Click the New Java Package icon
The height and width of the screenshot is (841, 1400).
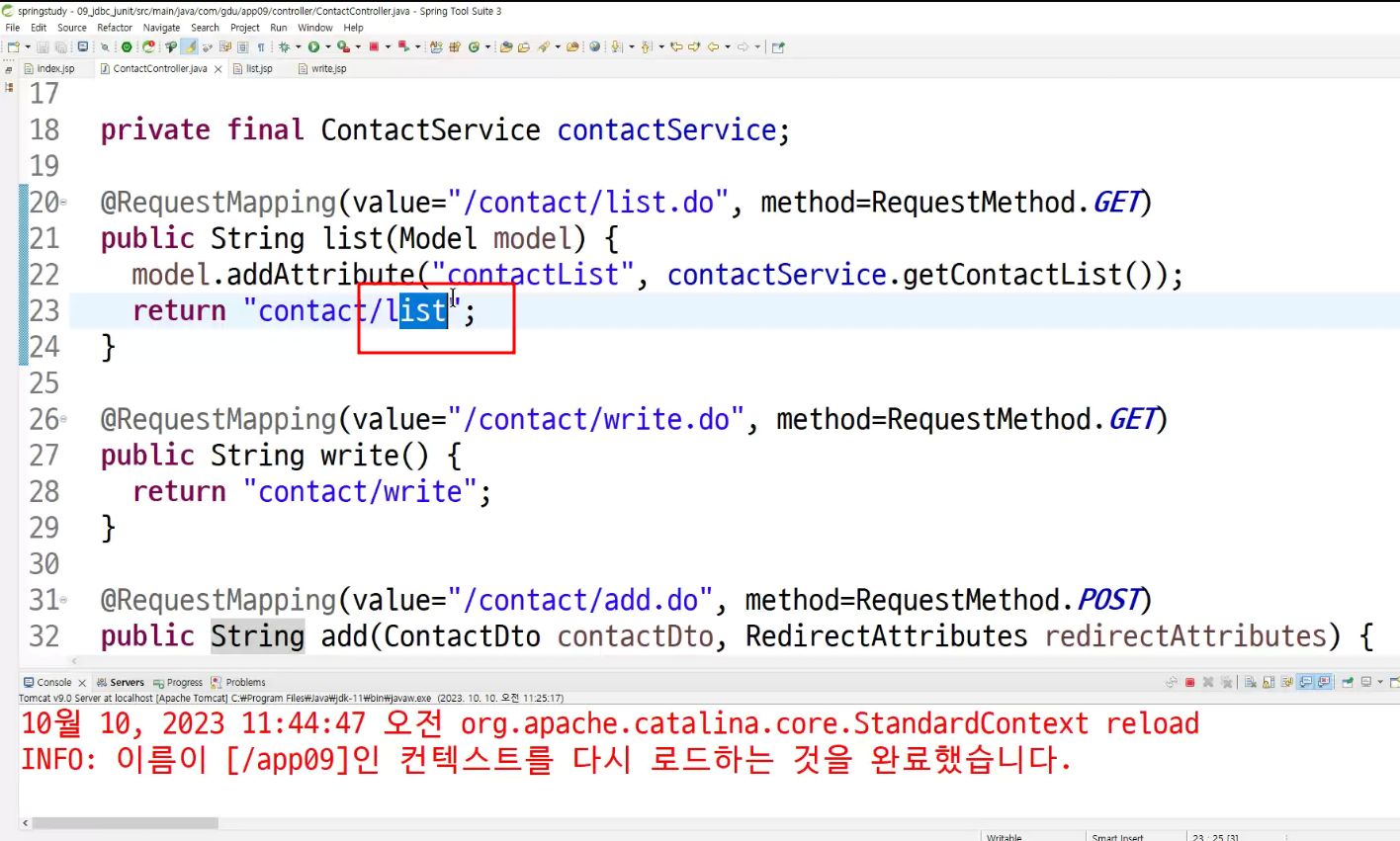pos(455,46)
